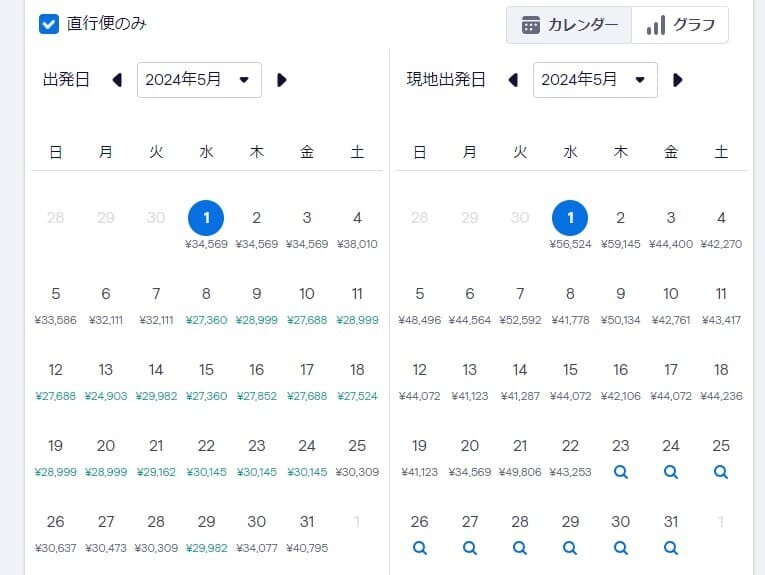Select departure date 25 at ¥30,309
765x575 pixels.
click(x=357, y=458)
